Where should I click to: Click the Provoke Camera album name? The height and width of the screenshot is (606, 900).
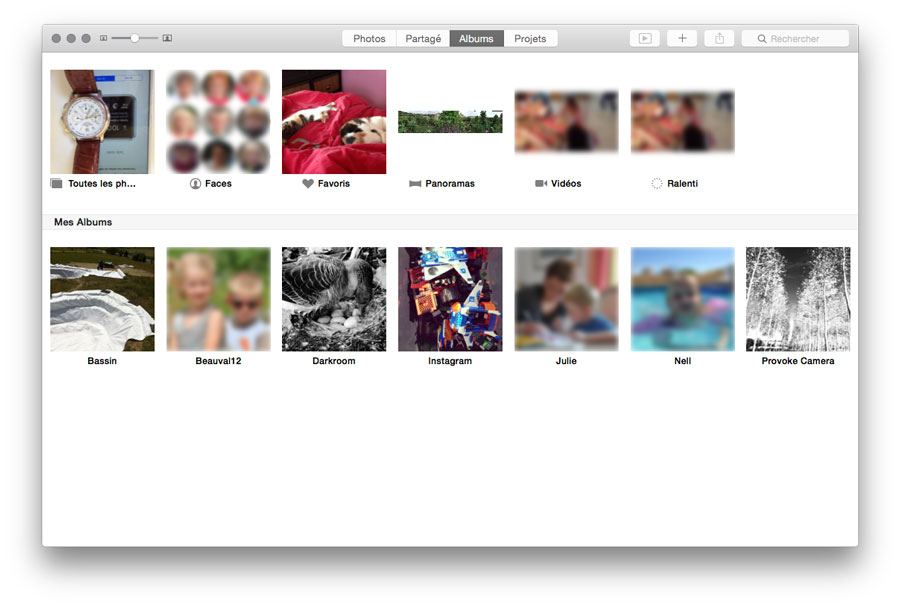pyautogui.click(x=798, y=361)
